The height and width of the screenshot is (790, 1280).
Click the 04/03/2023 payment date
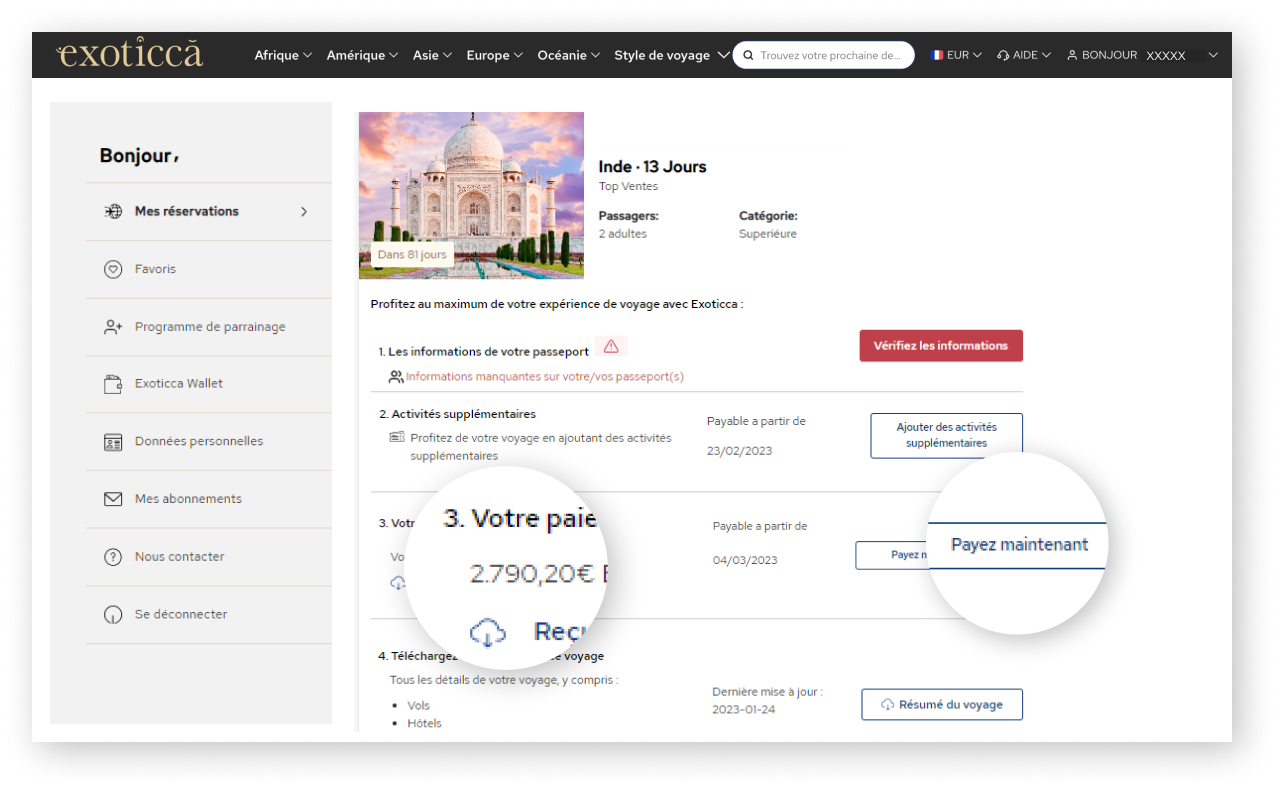coord(745,560)
